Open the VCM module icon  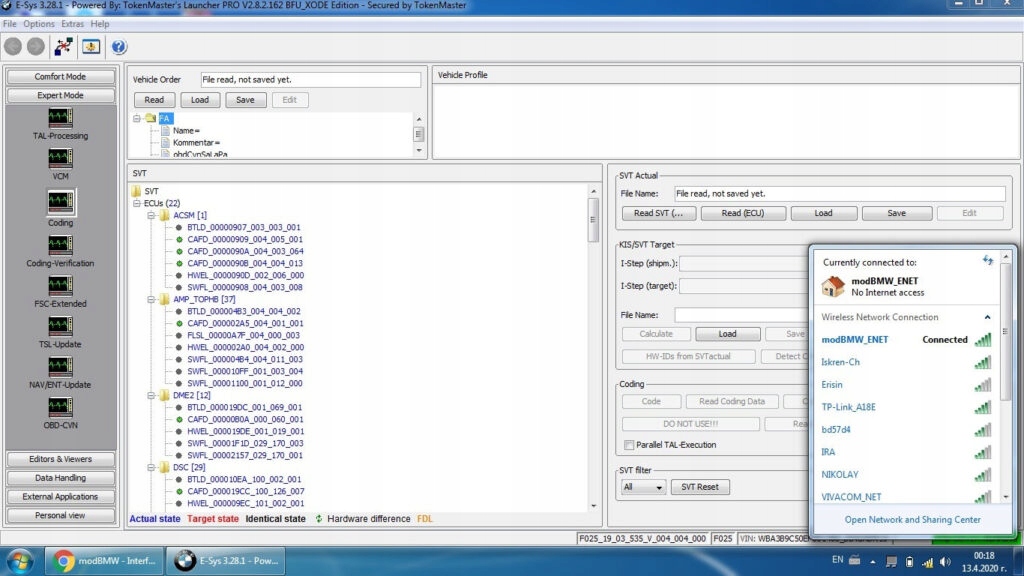click(60, 160)
